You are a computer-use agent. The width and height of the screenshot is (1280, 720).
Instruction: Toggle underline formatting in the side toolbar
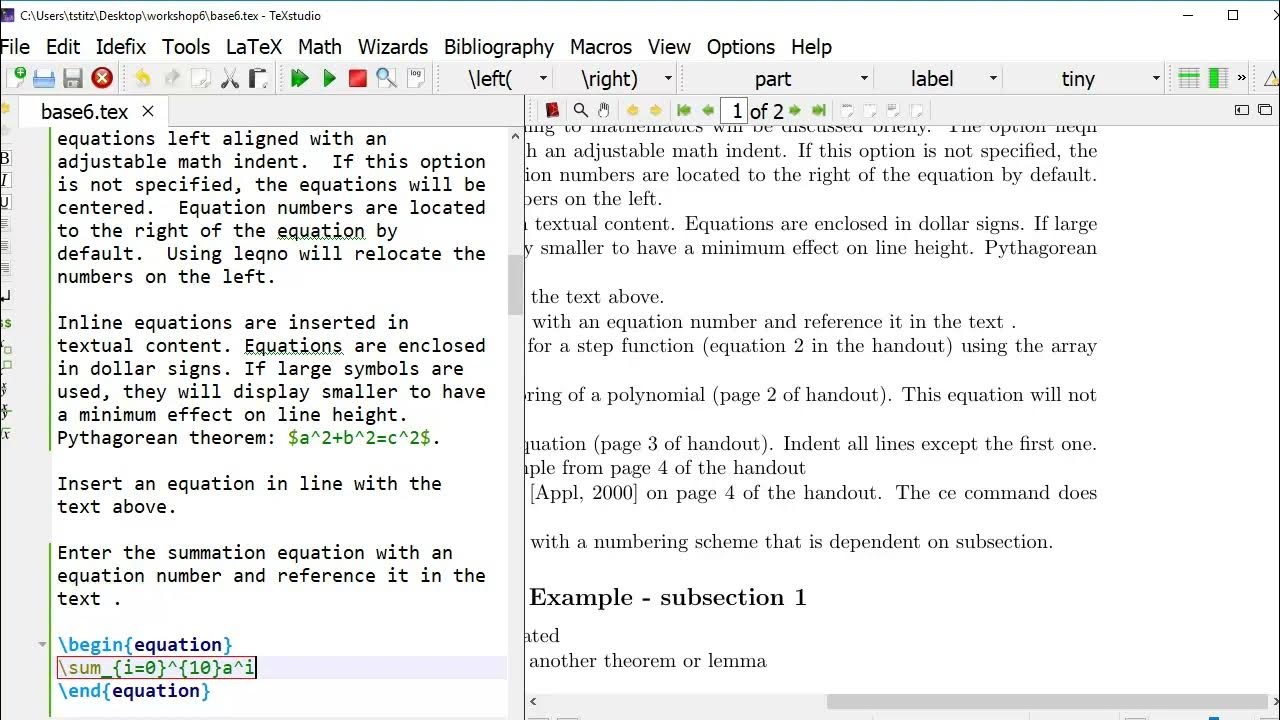pos(5,202)
